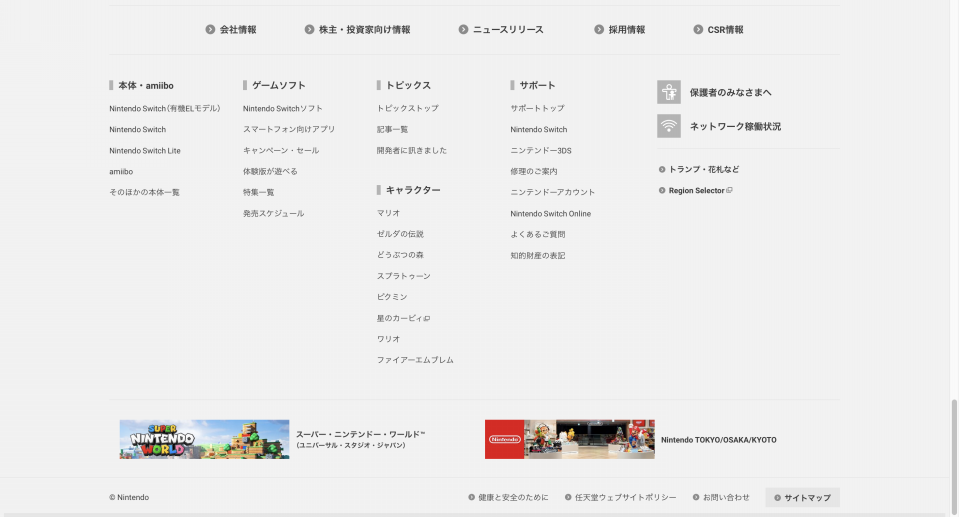
Task: Open Region Selector link
Action: (697, 190)
